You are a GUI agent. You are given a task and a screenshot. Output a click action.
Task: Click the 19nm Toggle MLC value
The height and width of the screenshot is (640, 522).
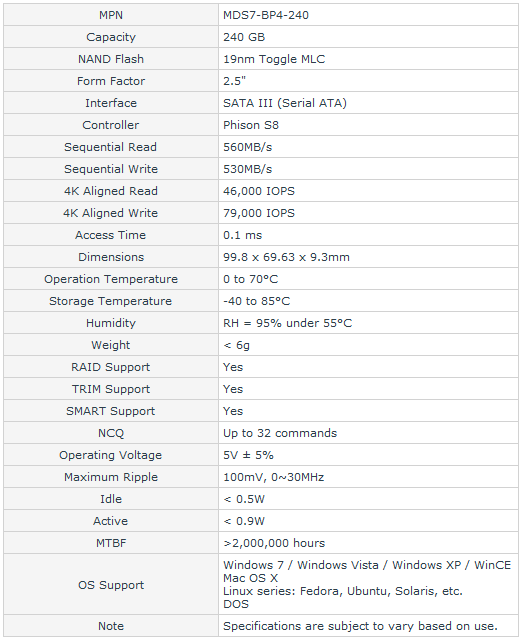click(x=274, y=59)
